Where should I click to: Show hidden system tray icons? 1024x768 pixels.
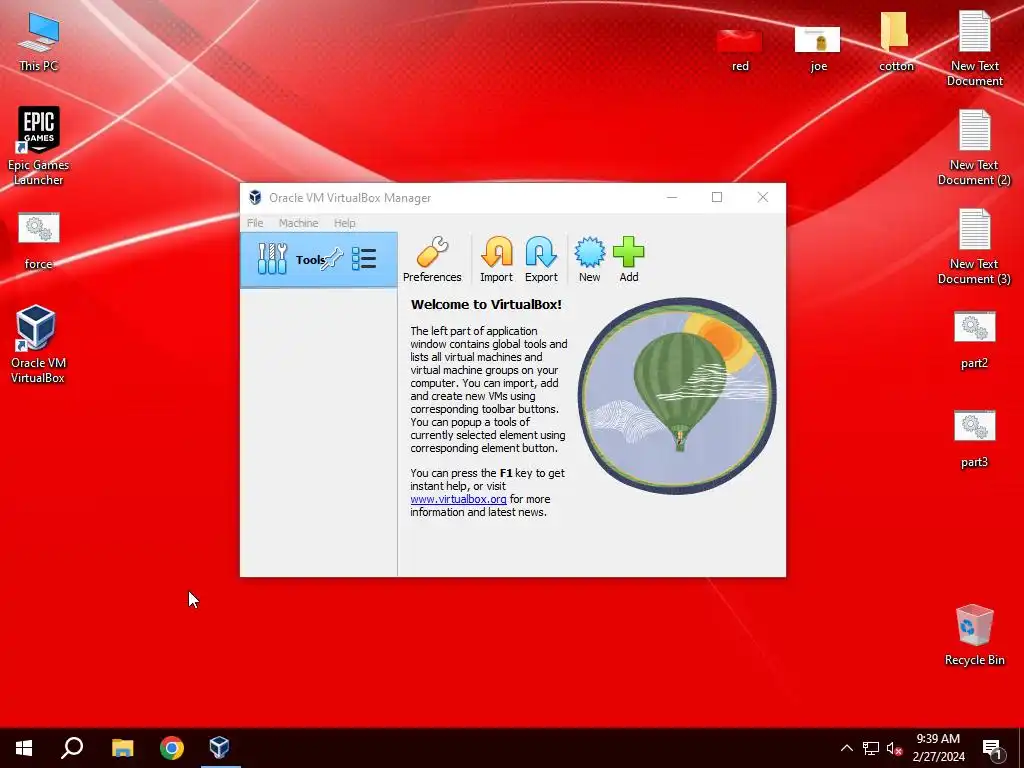pos(846,748)
